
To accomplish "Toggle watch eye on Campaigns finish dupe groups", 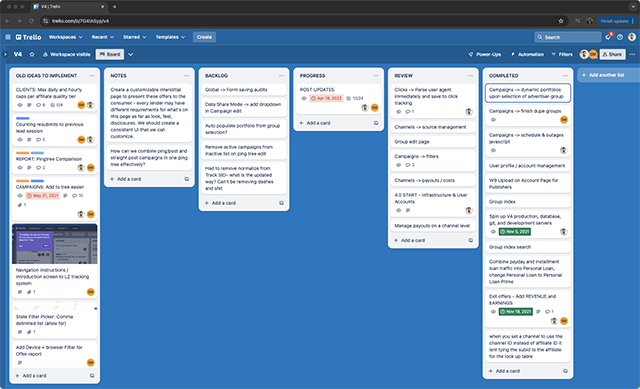I will 493,120.
